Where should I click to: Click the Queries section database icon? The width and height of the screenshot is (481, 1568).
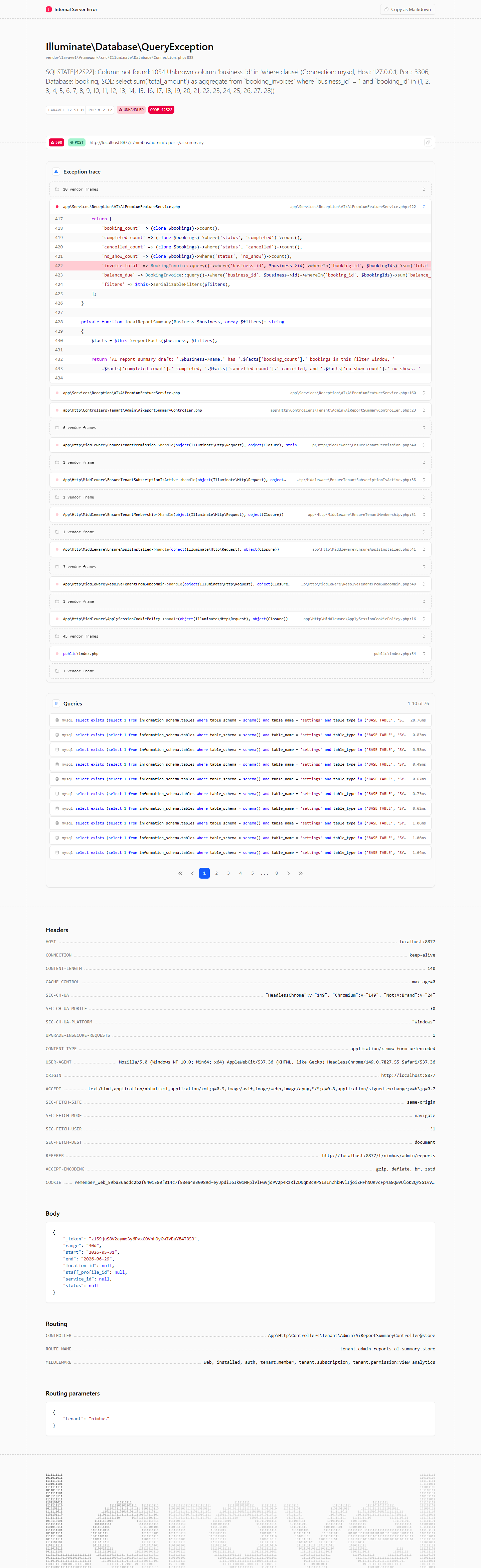pyautogui.click(x=56, y=703)
